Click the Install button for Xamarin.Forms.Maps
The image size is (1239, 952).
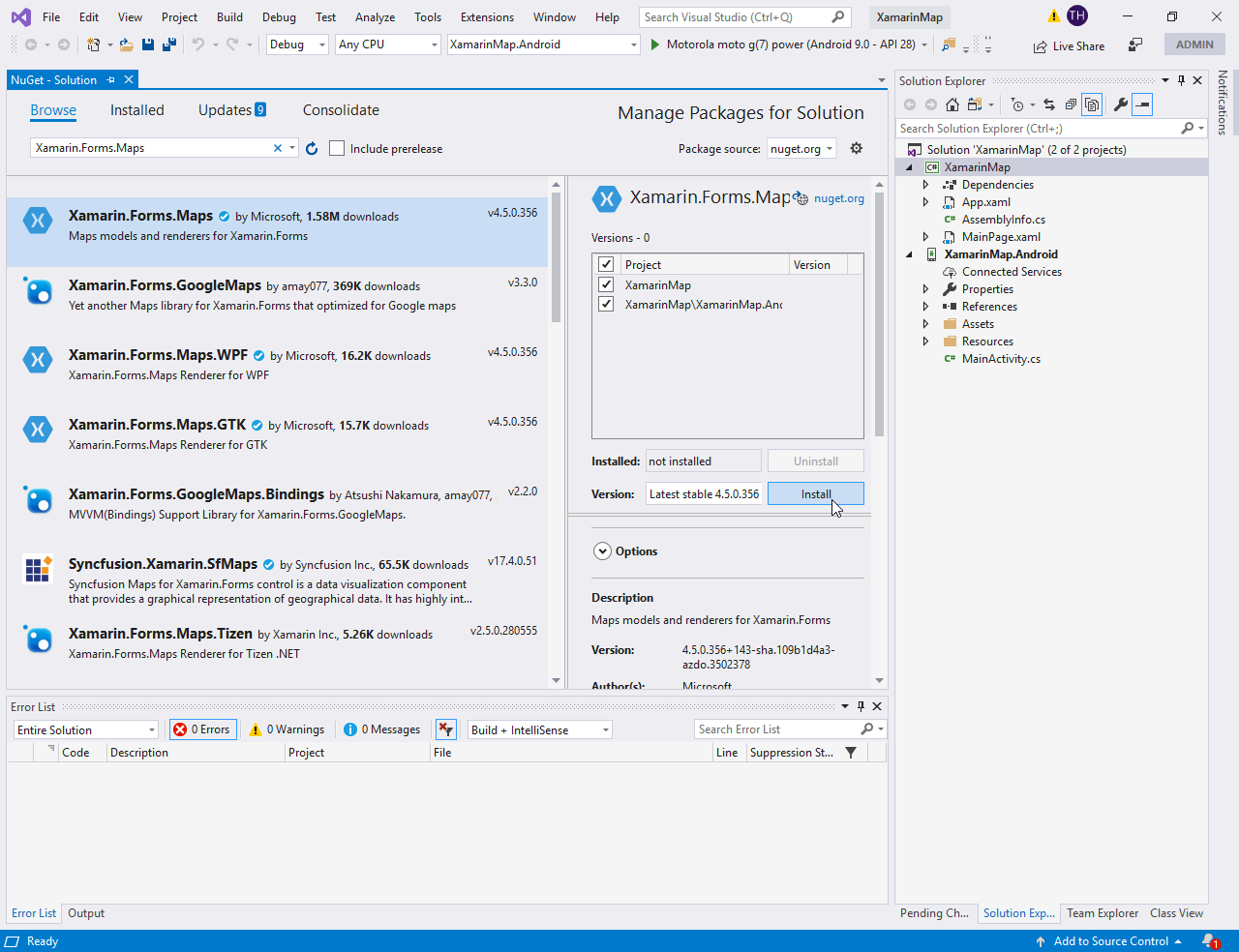[815, 493]
